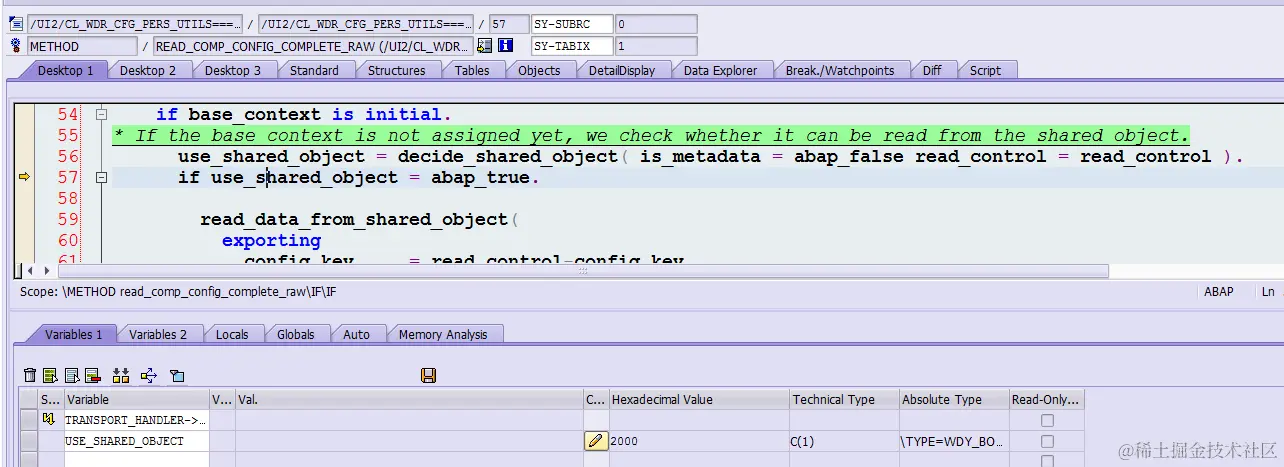The height and width of the screenshot is (467, 1284).
Task: Select the Locals tab
Action: 232,334
